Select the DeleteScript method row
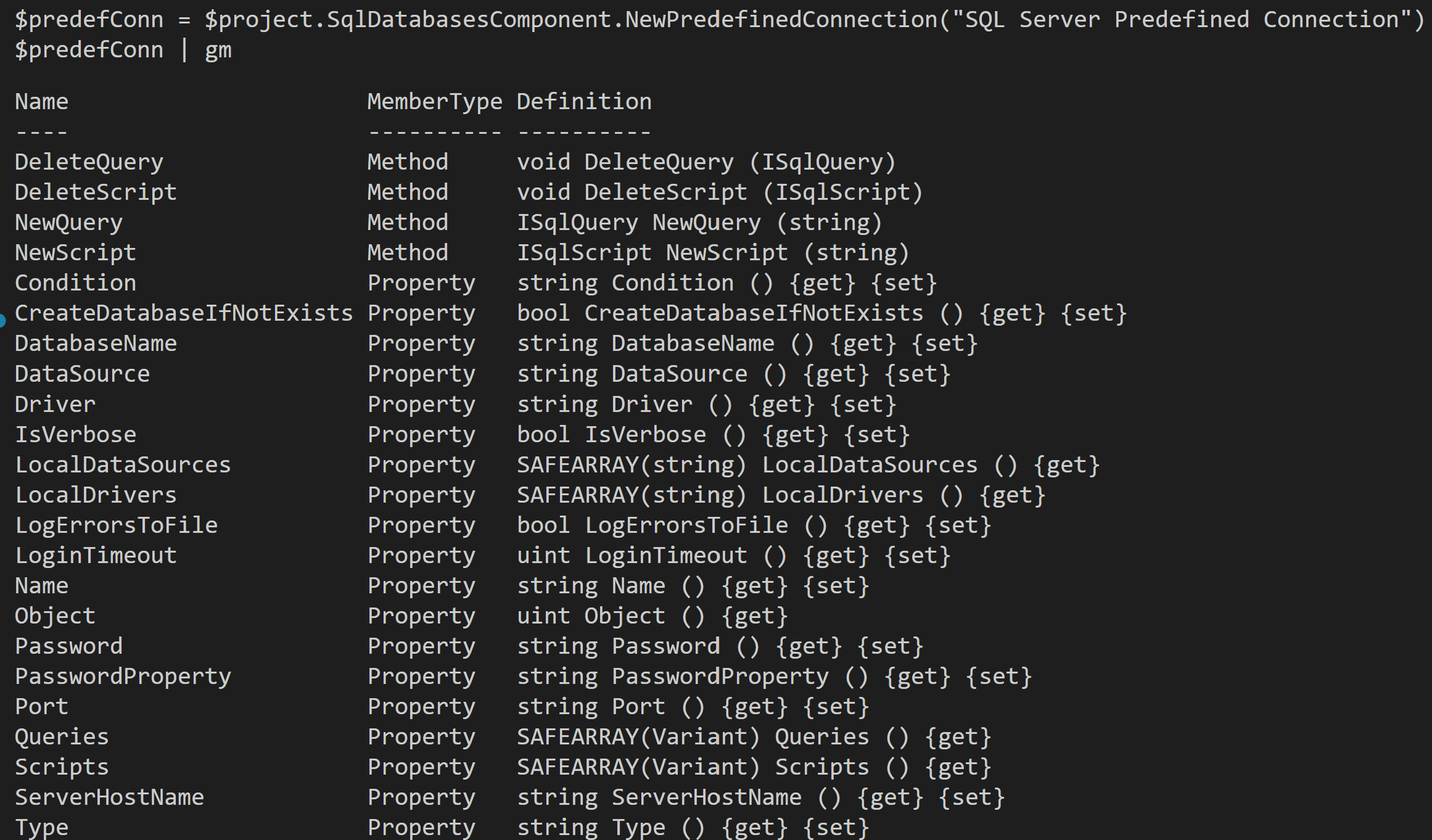1432x840 pixels. pyautogui.click(x=96, y=191)
